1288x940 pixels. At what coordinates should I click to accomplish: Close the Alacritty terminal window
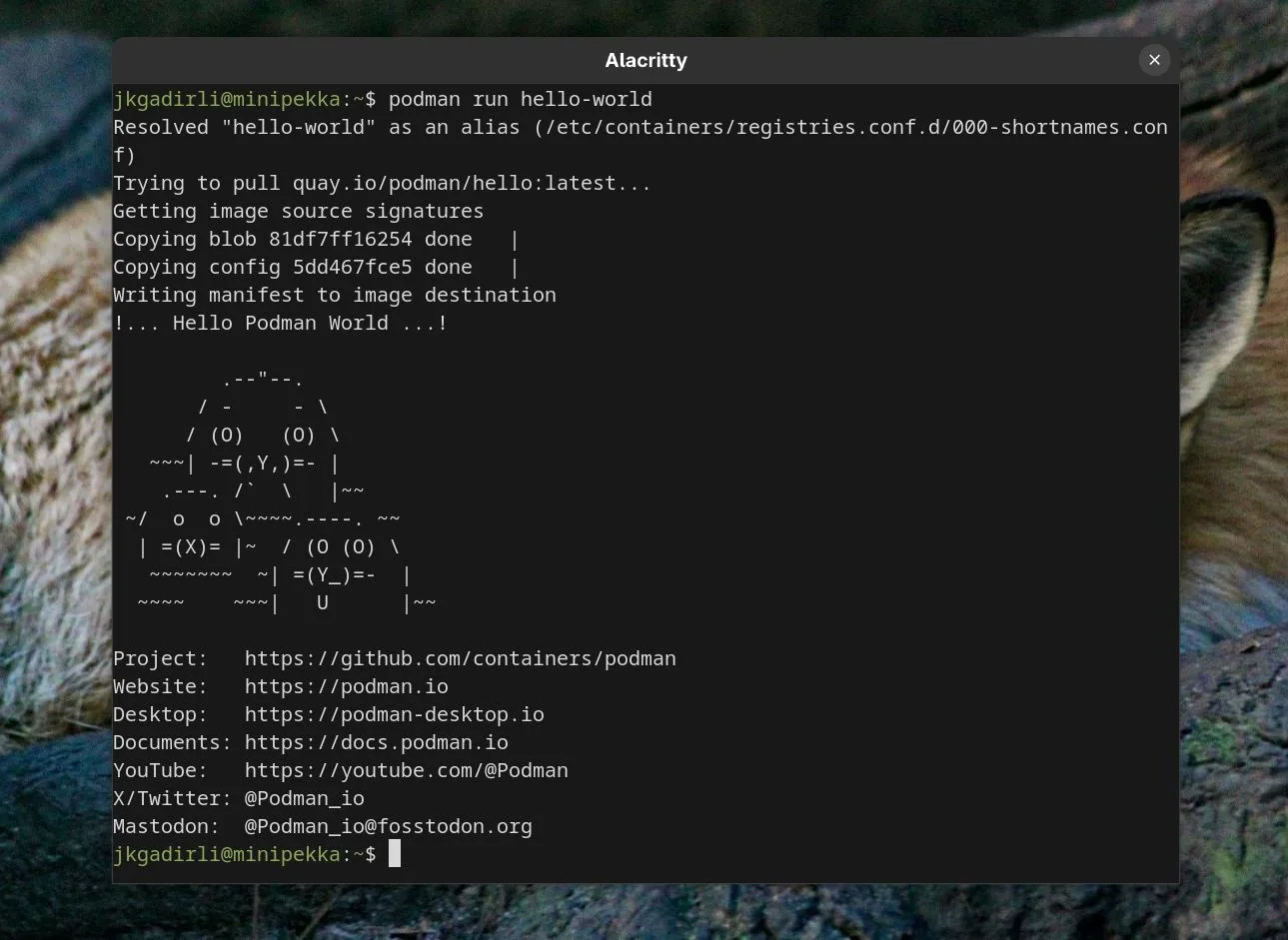pyautogui.click(x=1154, y=60)
